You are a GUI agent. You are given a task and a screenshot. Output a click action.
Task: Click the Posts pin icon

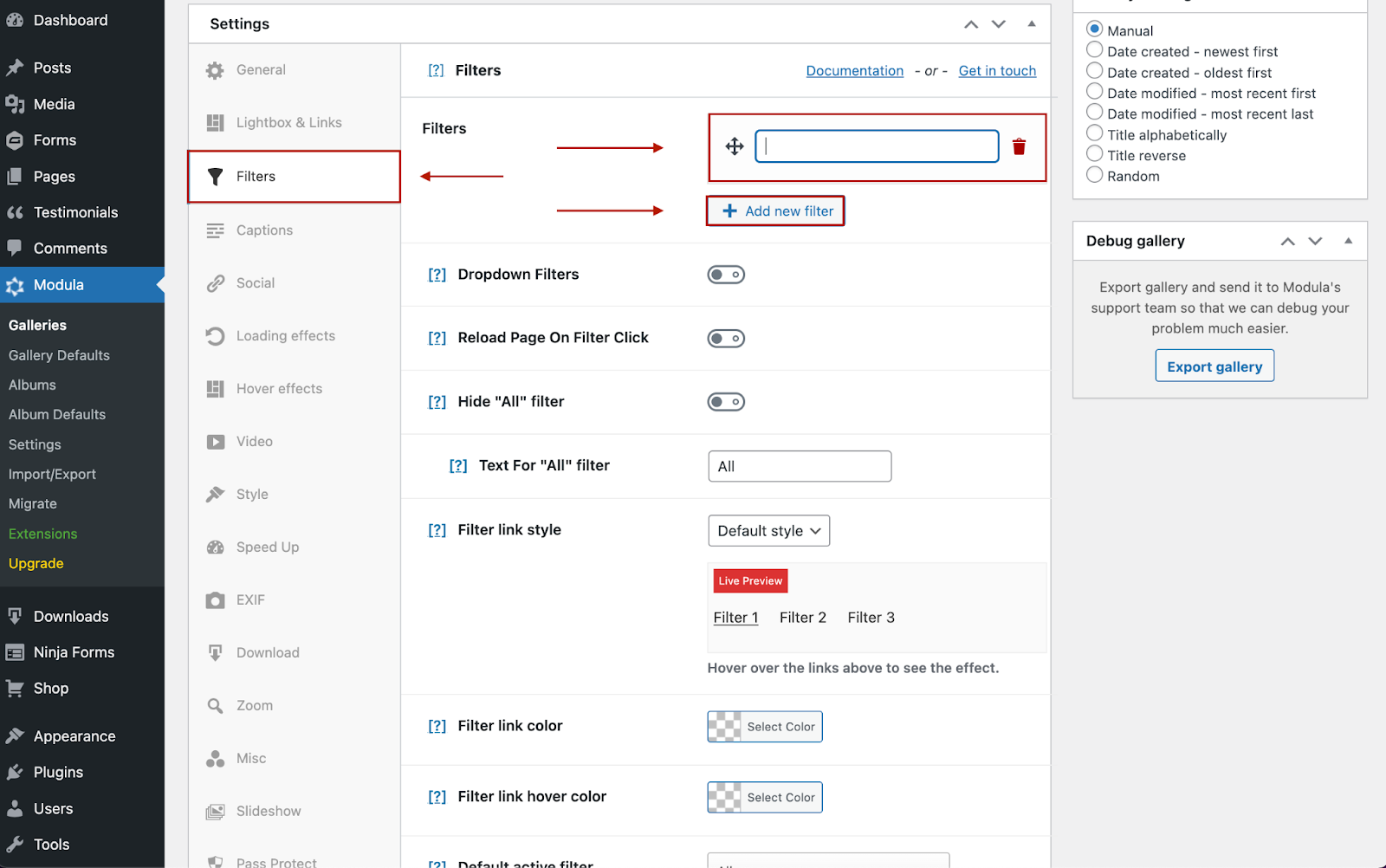(x=15, y=68)
